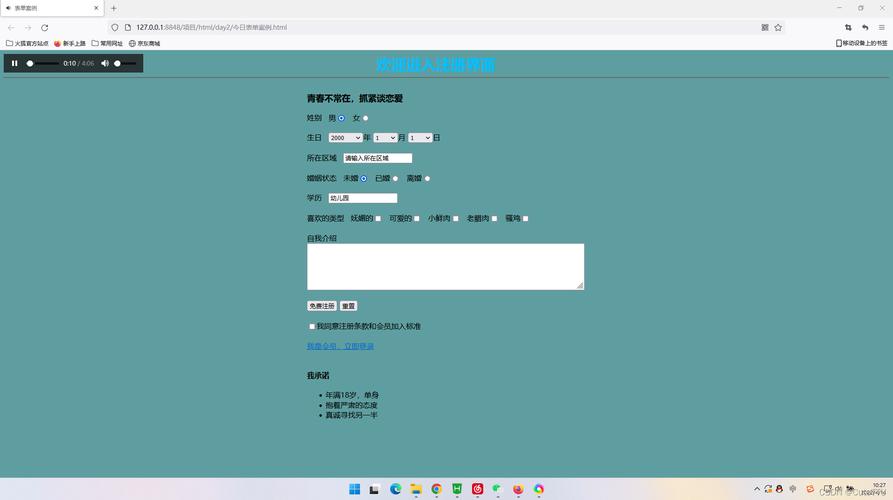Select 已婚 marital status option
This screenshot has width=893, height=500.
(395, 179)
